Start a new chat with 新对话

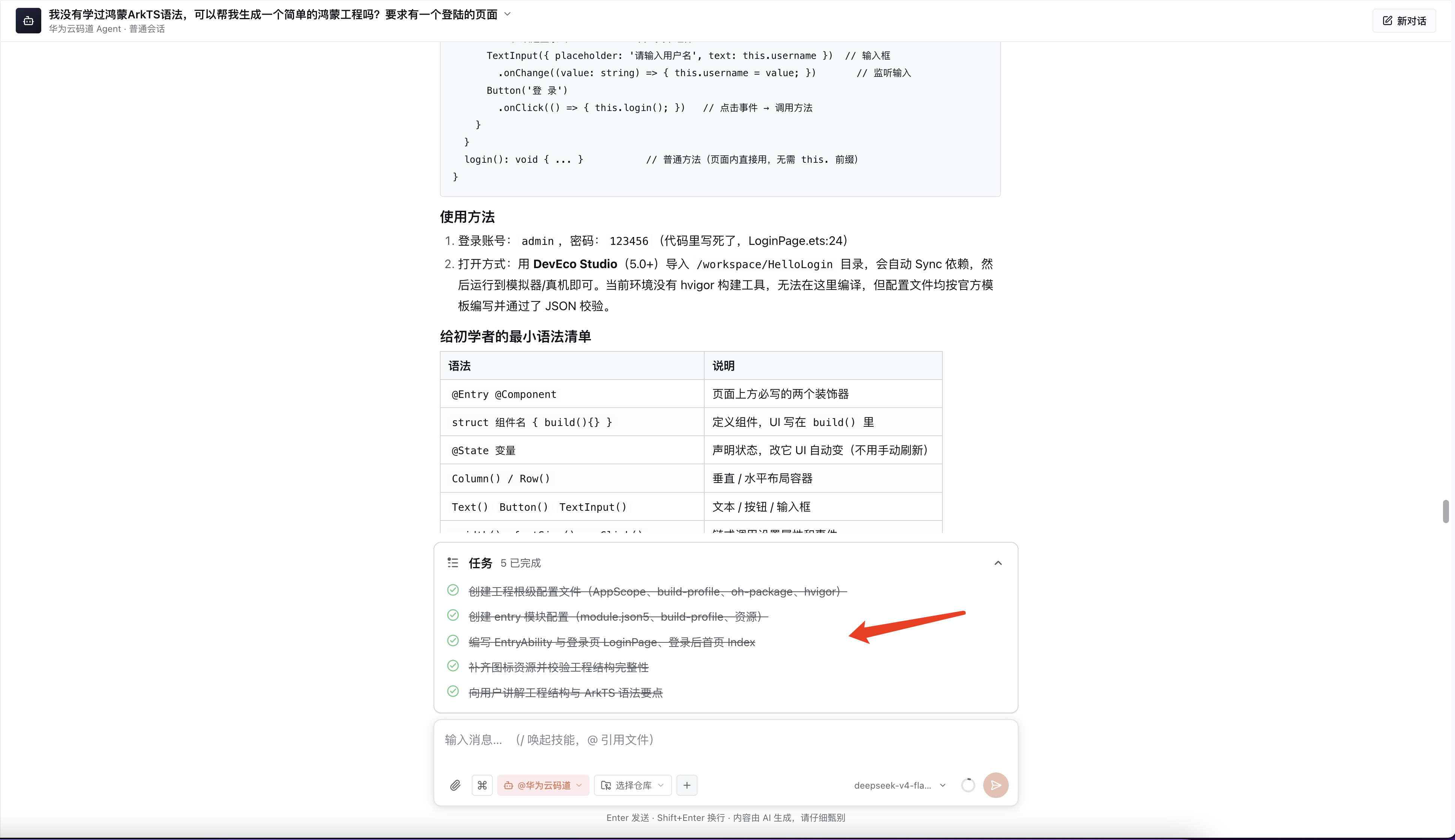coord(1404,21)
